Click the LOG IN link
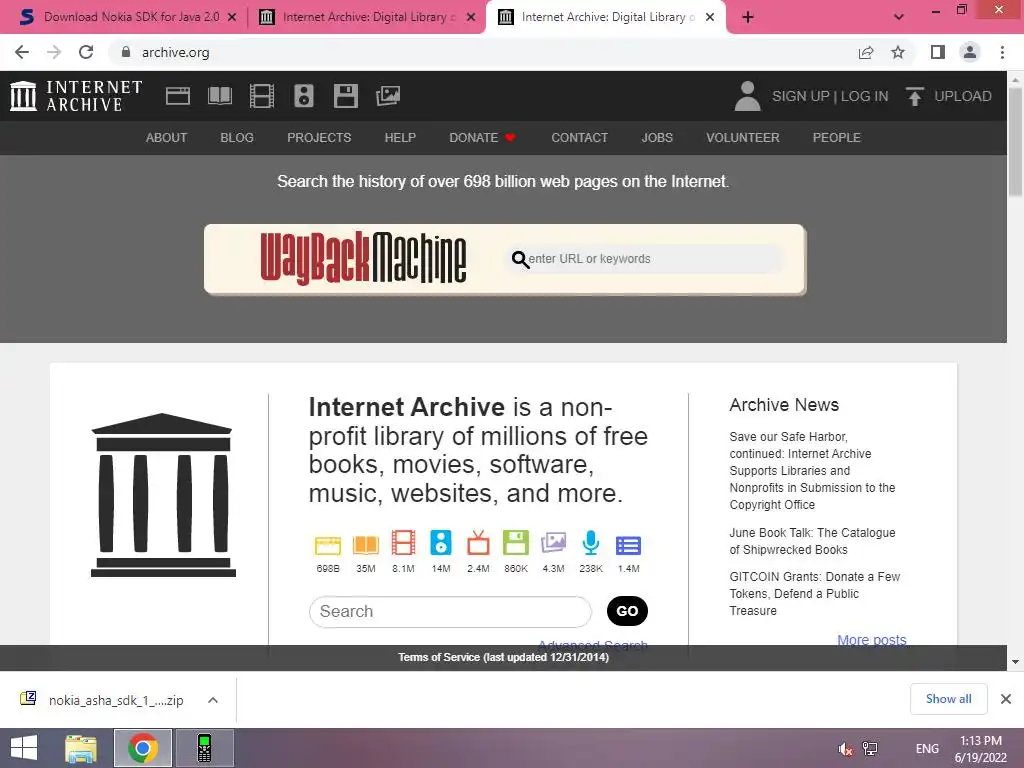The image size is (1024, 768). 865,96
